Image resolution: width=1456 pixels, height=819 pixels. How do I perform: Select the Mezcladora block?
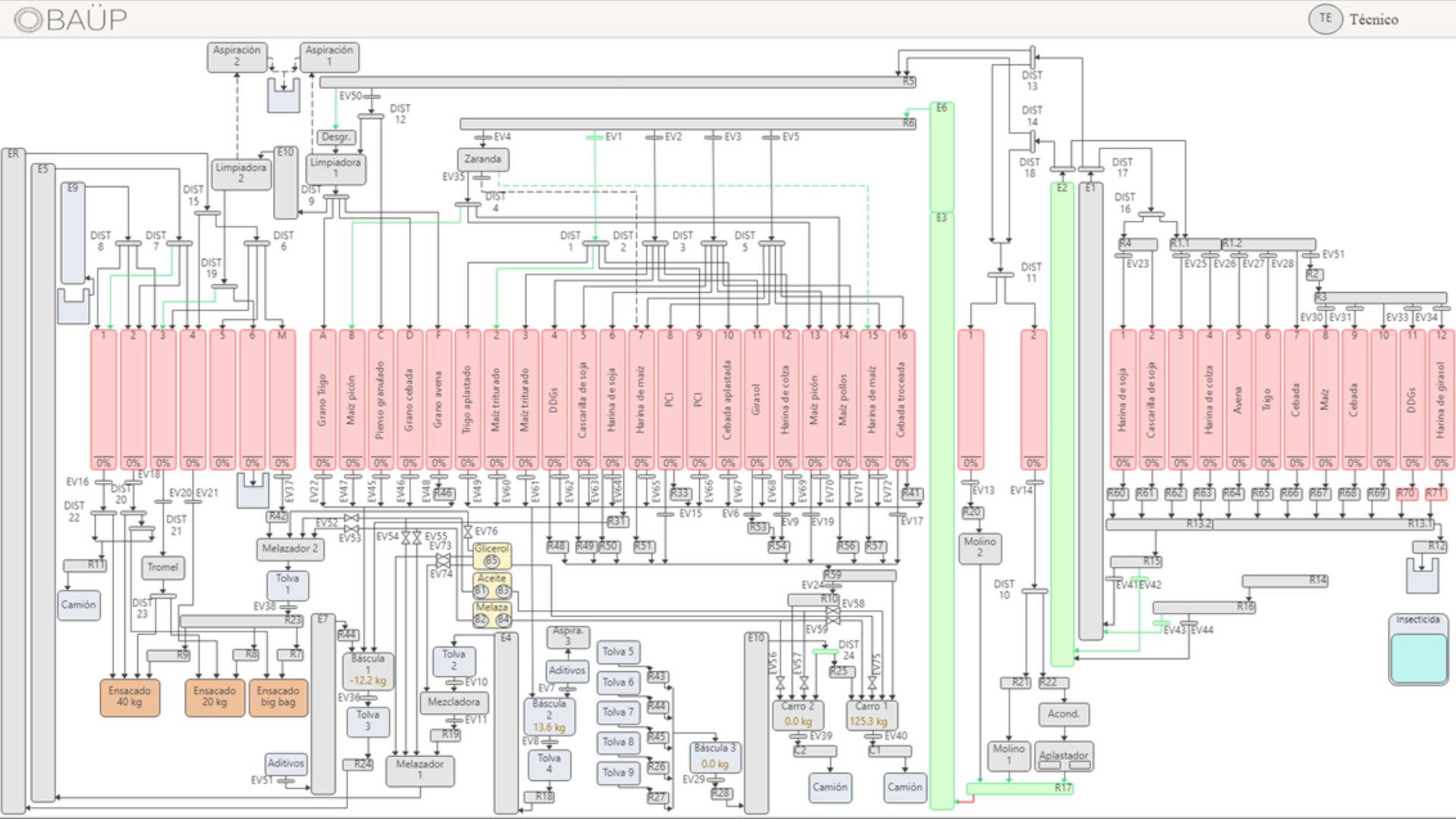(453, 702)
